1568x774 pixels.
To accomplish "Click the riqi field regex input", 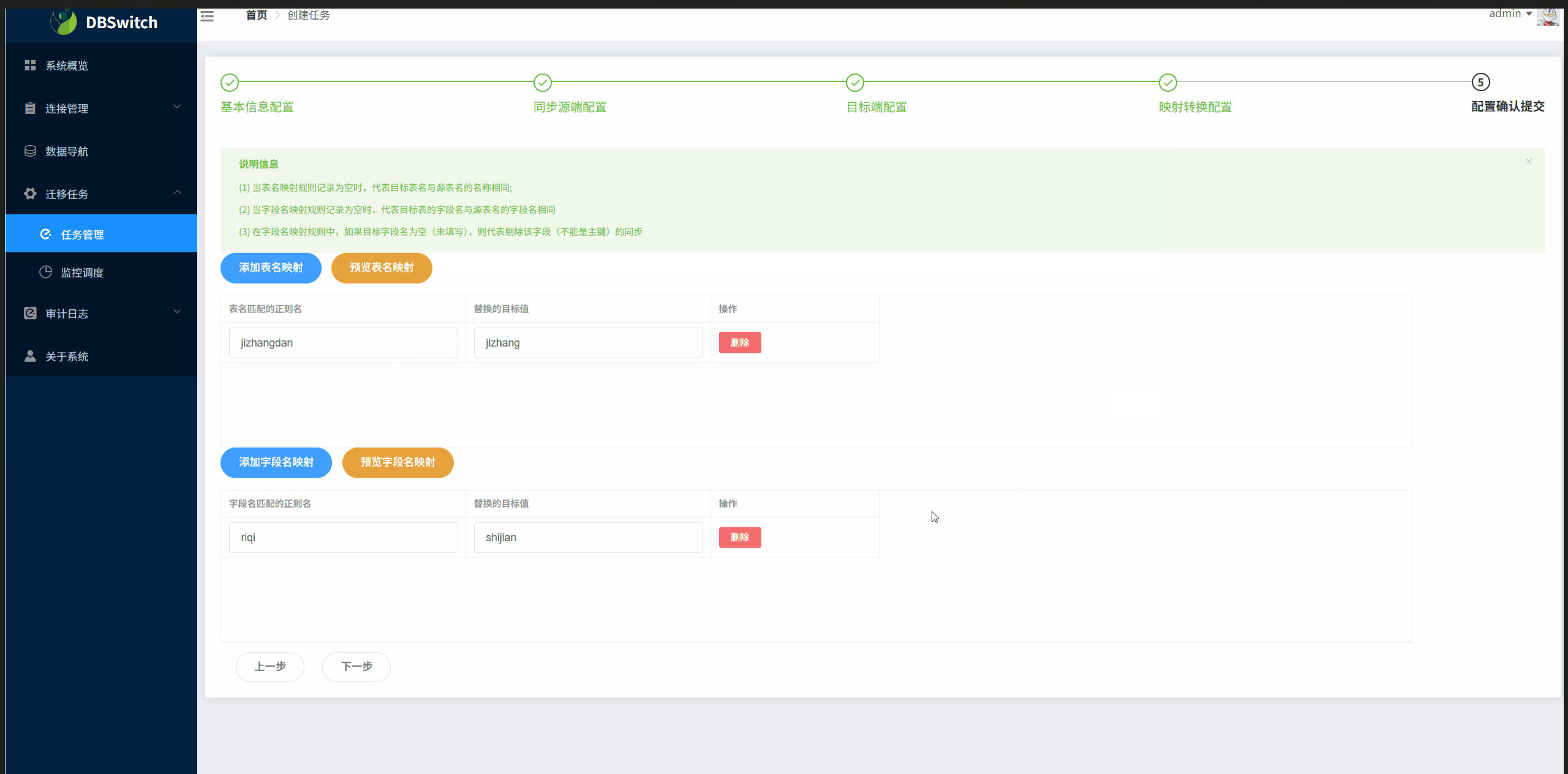I will click(x=344, y=538).
